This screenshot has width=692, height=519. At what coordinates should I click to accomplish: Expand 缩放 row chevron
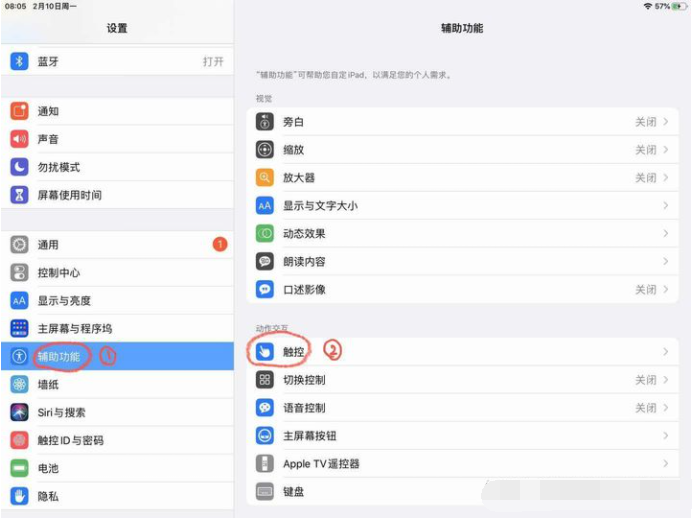(x=666, y=150)
